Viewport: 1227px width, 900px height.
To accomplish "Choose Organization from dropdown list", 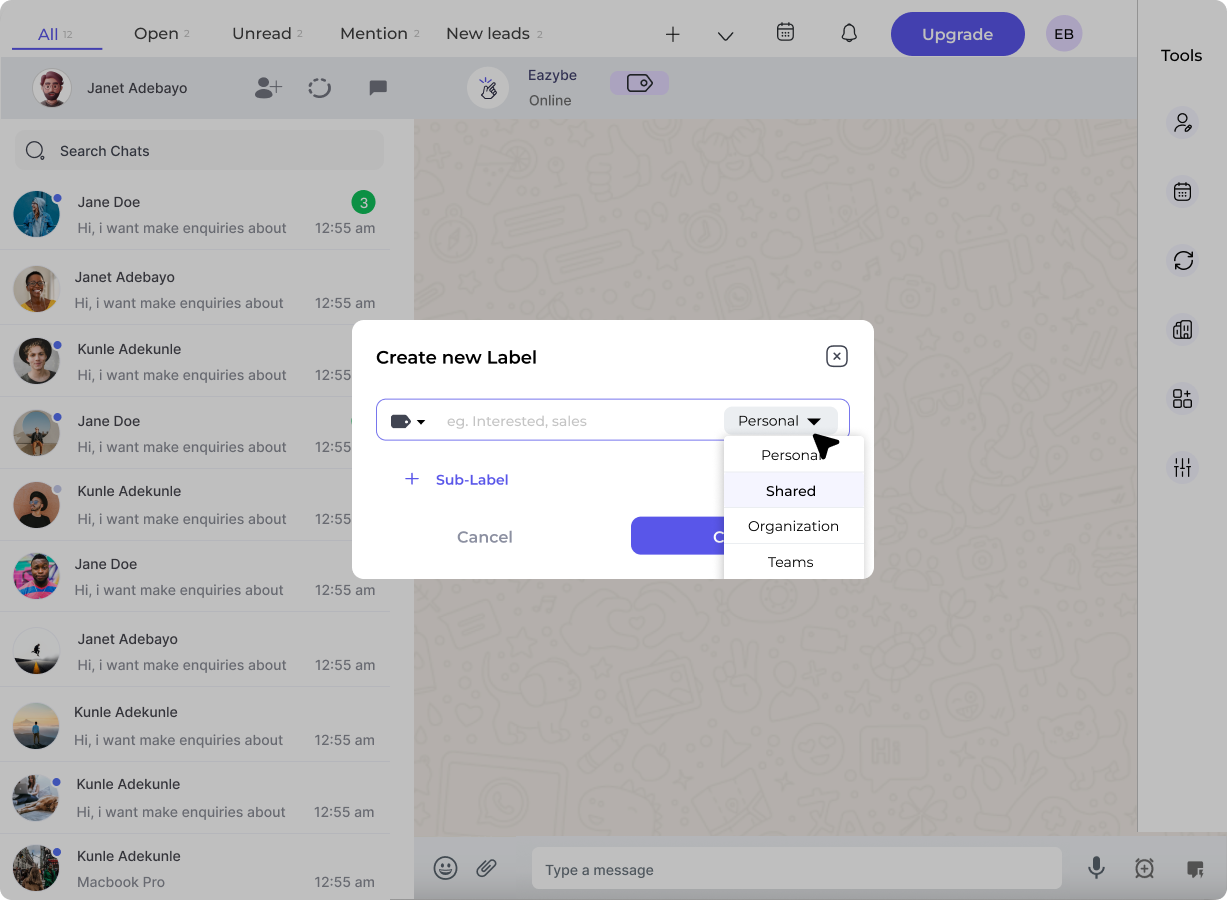I will (793, 526).
